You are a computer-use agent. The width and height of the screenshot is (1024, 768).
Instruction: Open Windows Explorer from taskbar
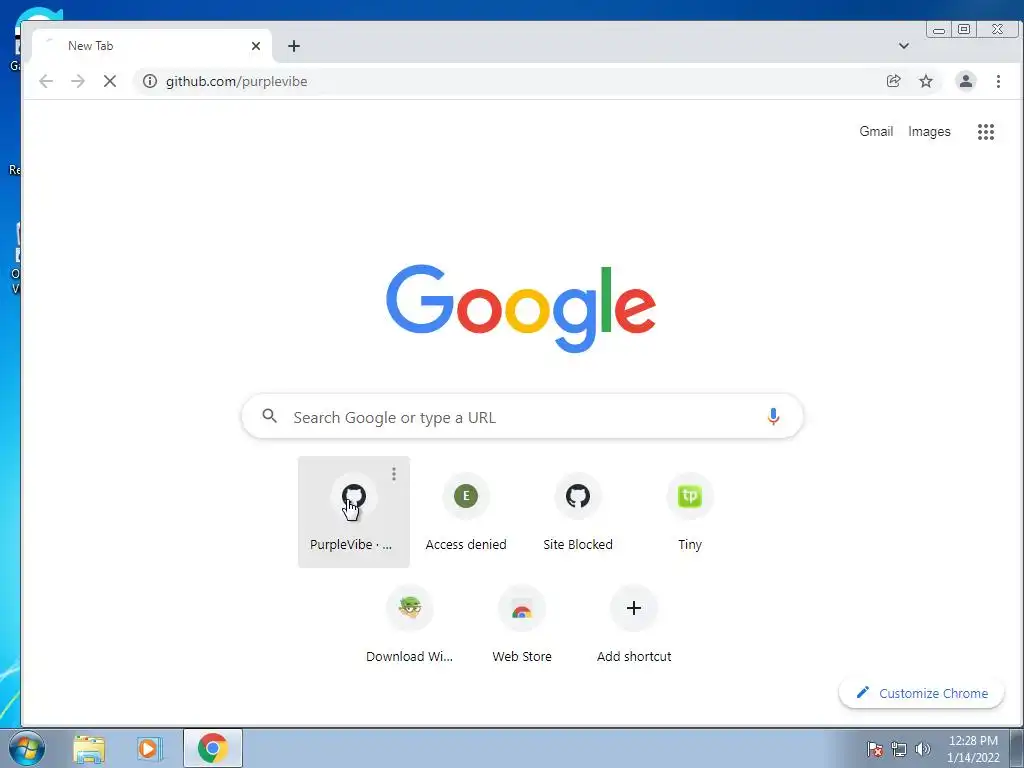point(89,748)
